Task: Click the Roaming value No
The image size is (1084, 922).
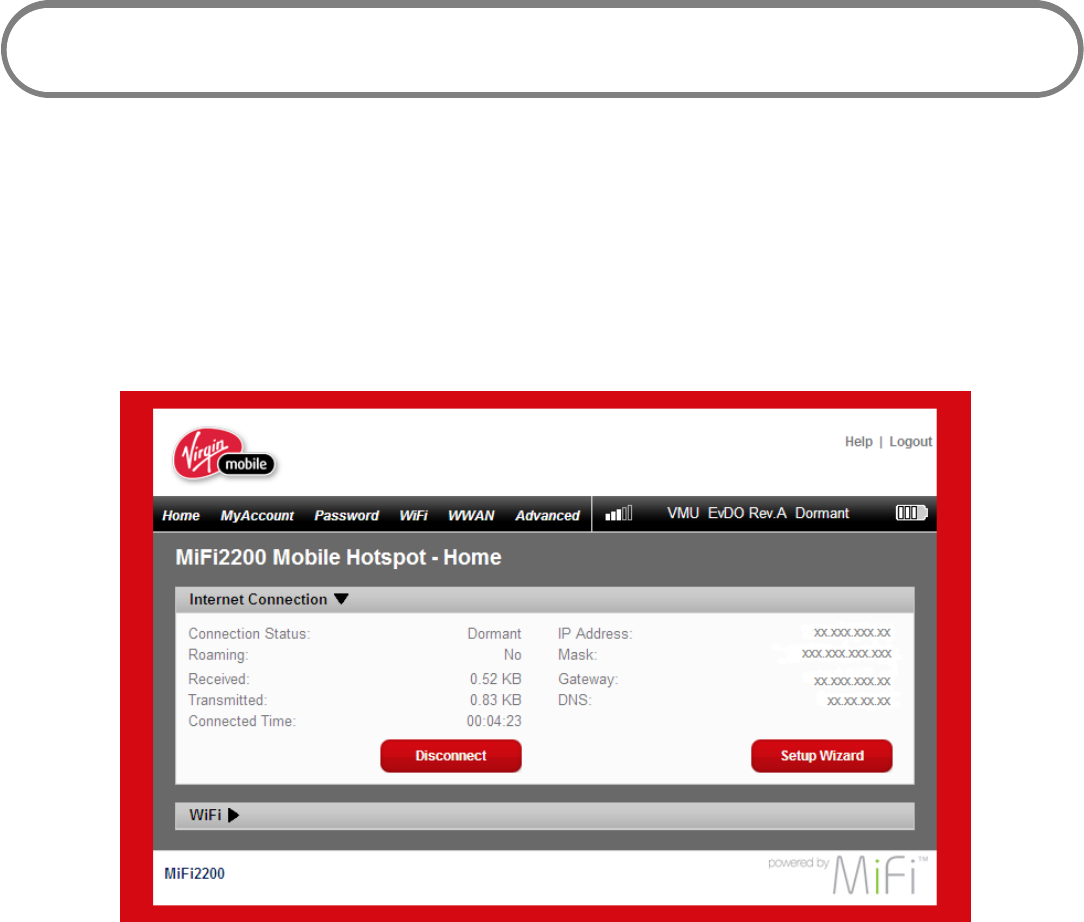Action: 512,655
